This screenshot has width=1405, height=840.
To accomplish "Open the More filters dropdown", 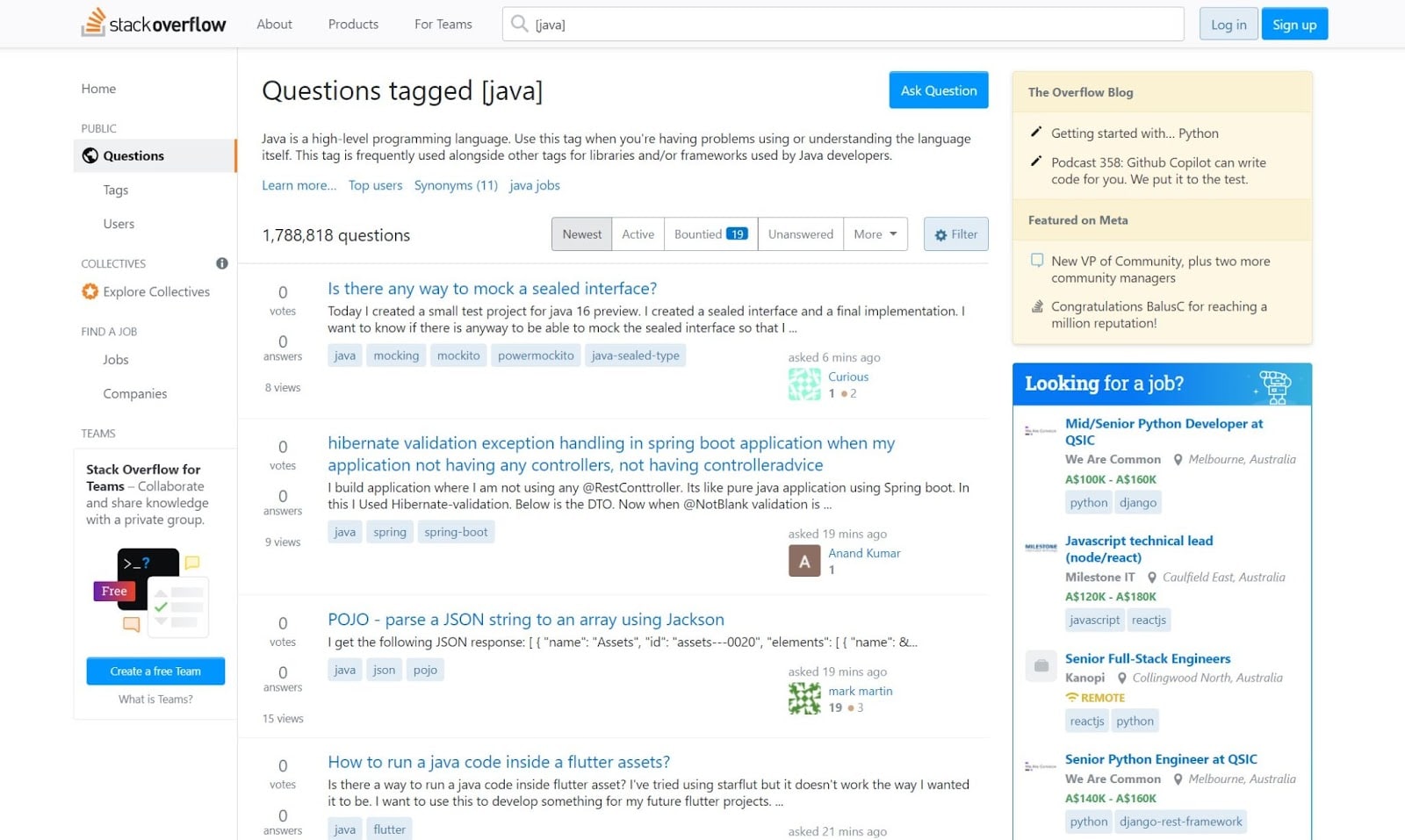I will tap(874, 233).
